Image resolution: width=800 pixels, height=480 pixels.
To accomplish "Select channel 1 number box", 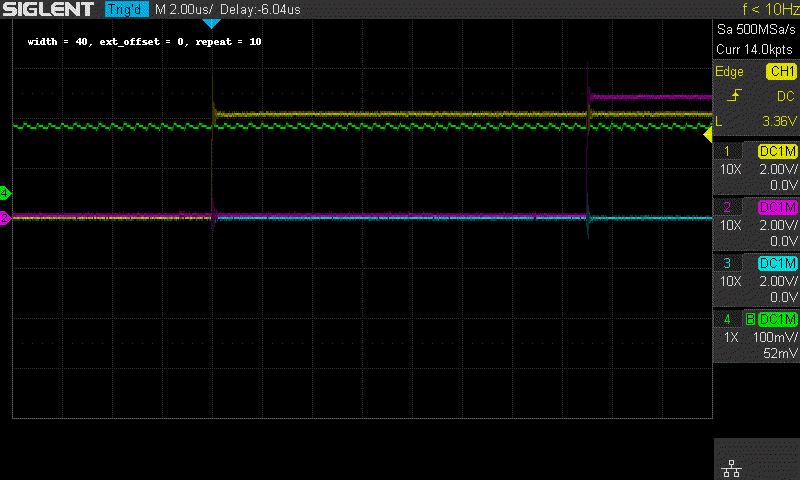I will pyautogui.click(x=727, y=151).
